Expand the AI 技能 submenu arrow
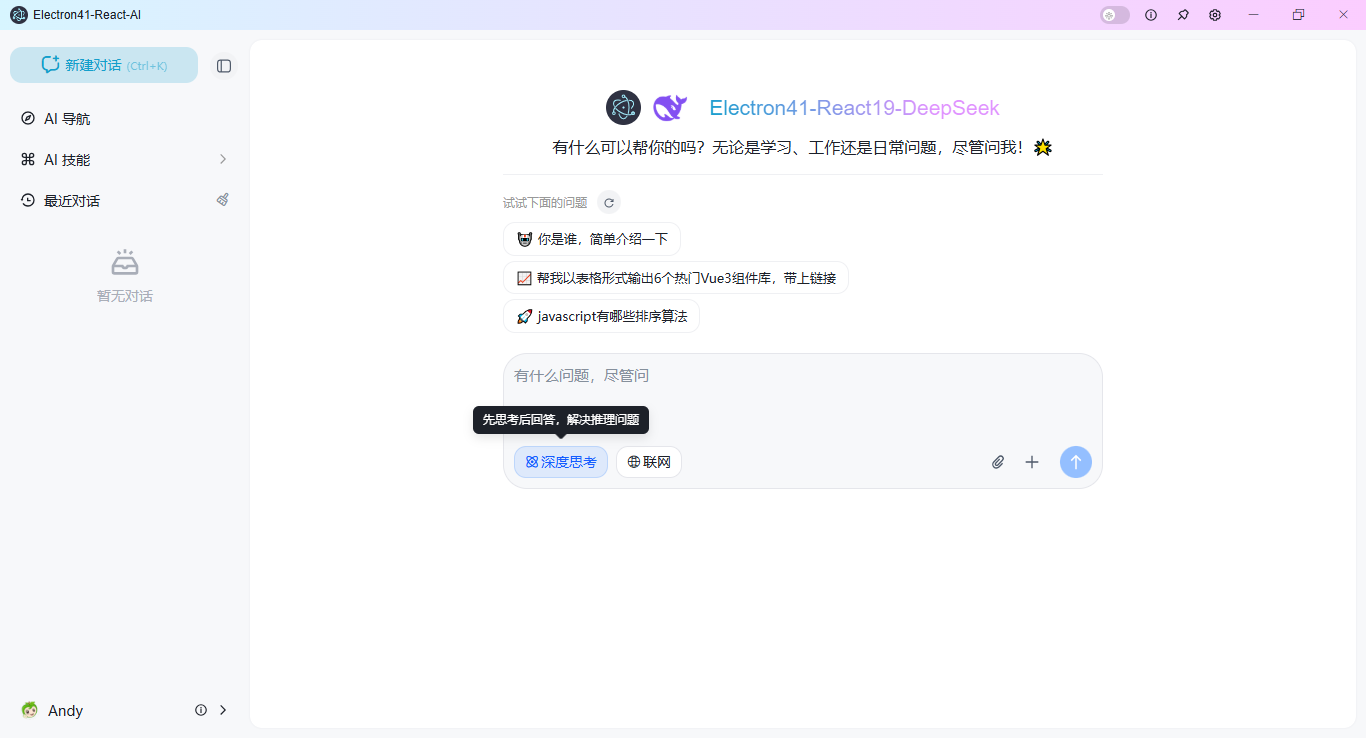 [223, 160]
